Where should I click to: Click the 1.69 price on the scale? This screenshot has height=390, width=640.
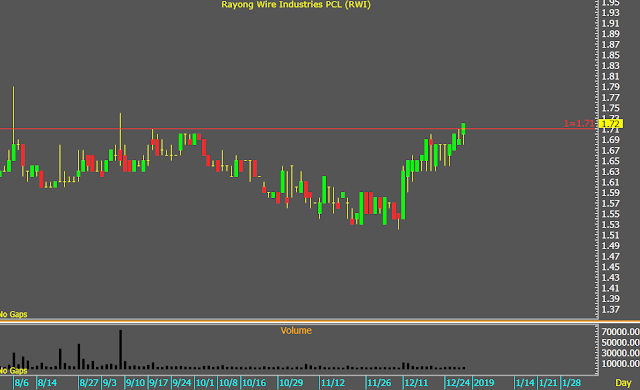click(611, 140)
